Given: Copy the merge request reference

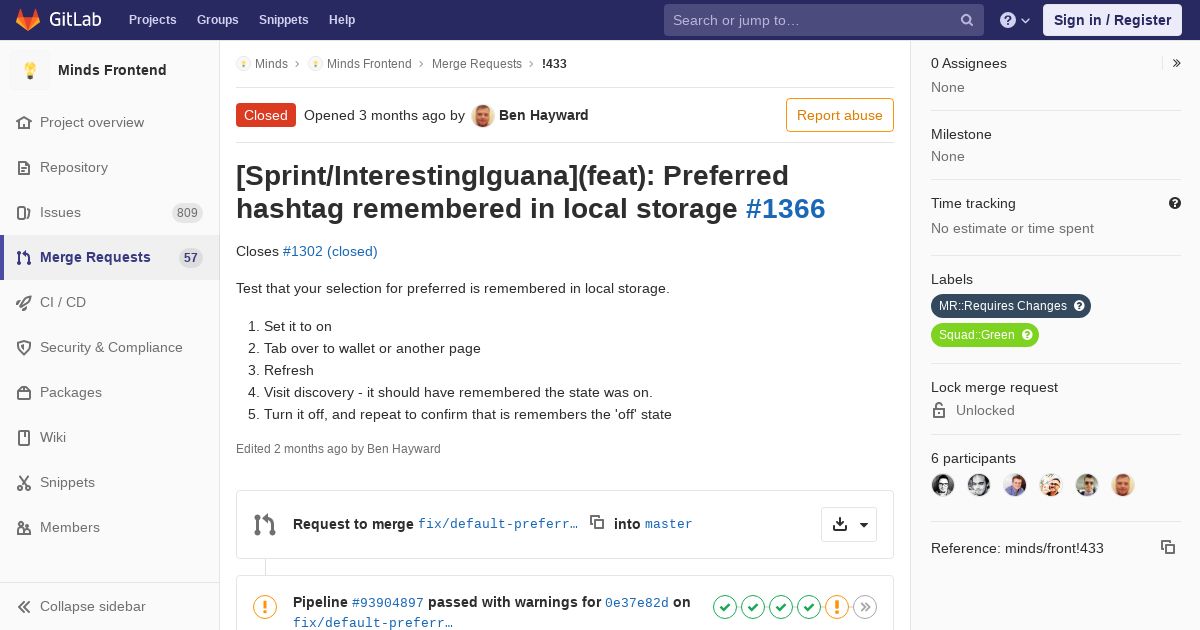Looking at the screenshot, I should coord(1167,547).
